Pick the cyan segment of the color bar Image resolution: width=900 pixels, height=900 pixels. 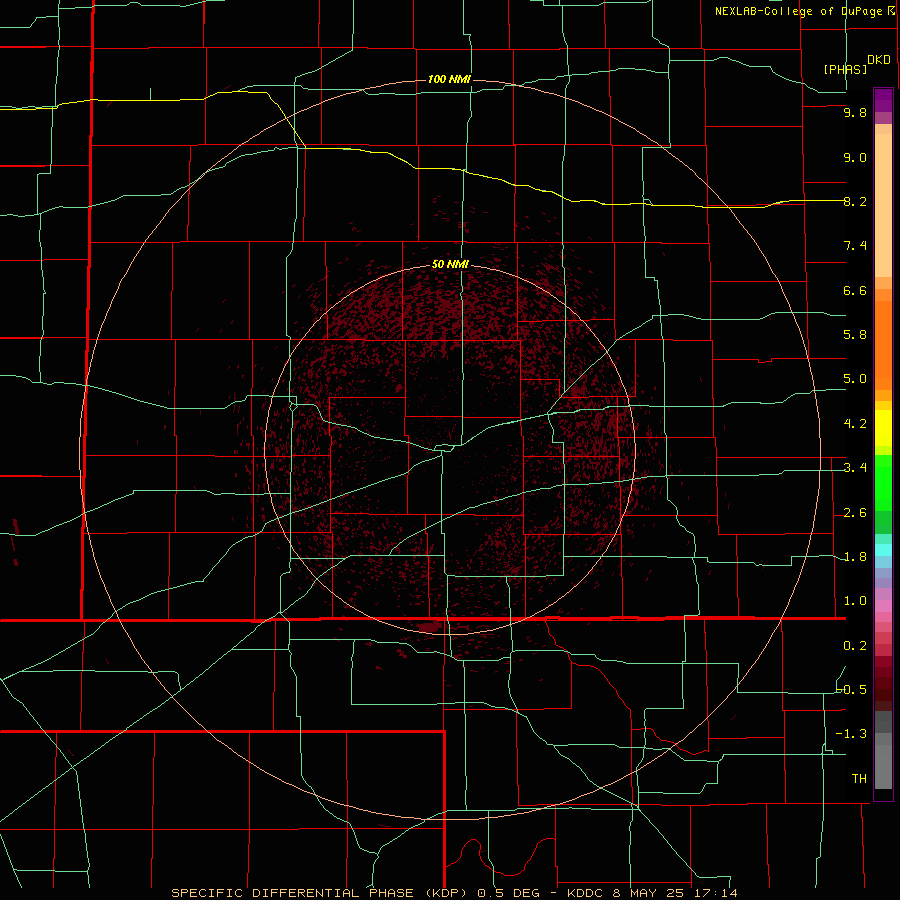point(883,550)
